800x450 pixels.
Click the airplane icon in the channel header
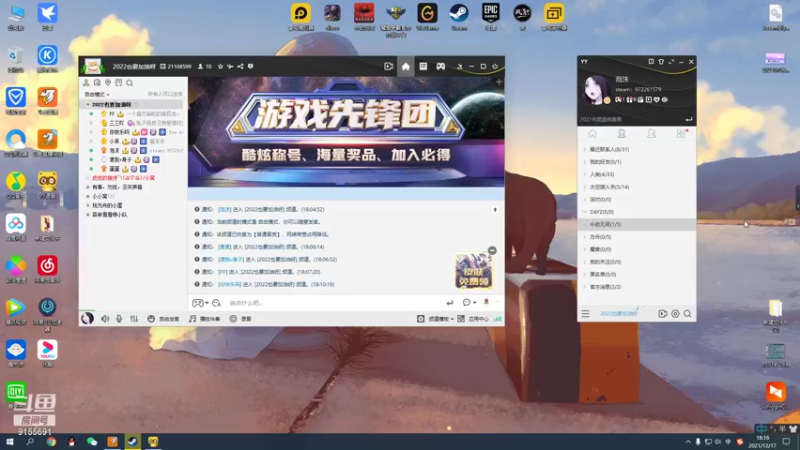coord(230,66)
